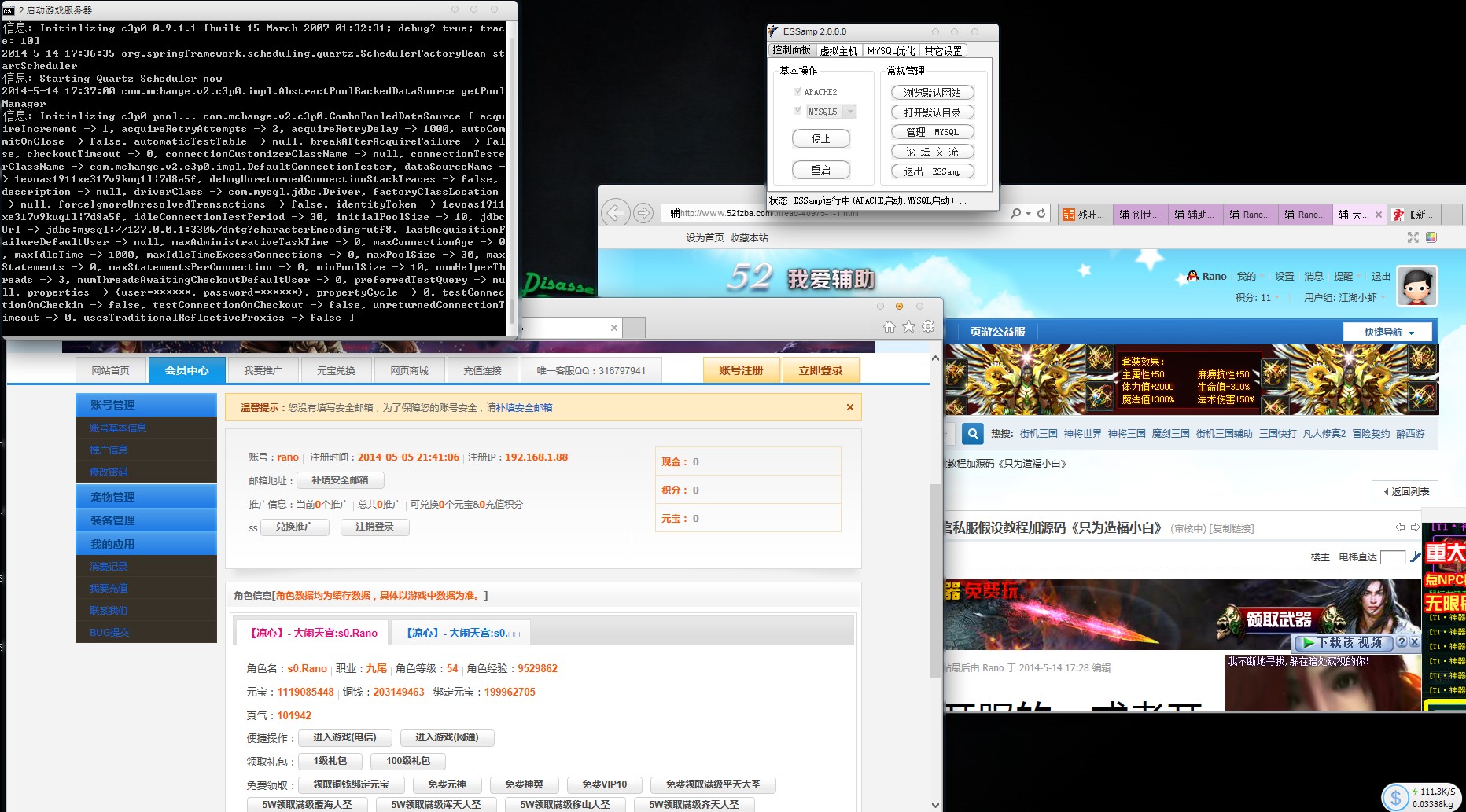Screen dimensions: 1466x812
Task: Toggle the APACHE2 checkbox in ESSamp
Action: point(797,92)
